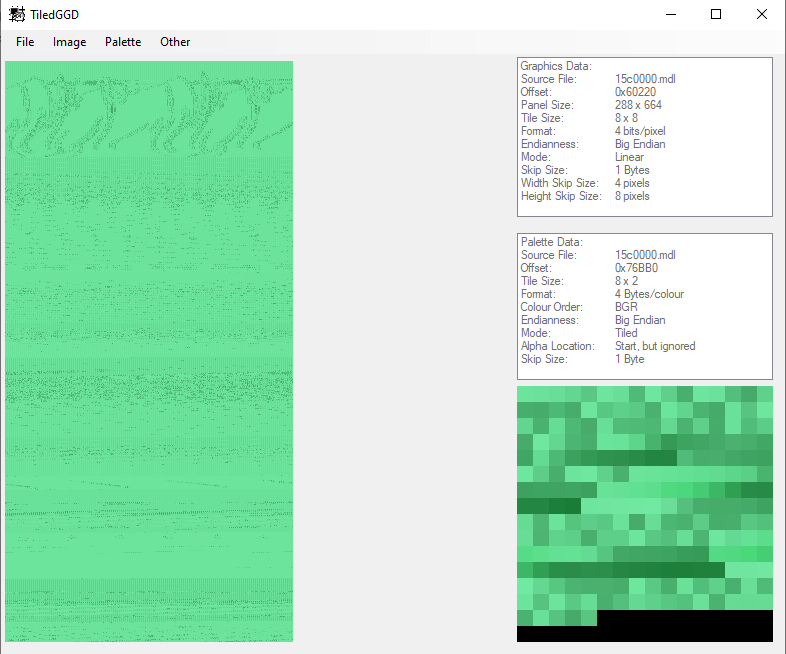
Task: Click the palette Mode value Tiled
Action: (626, 333)
